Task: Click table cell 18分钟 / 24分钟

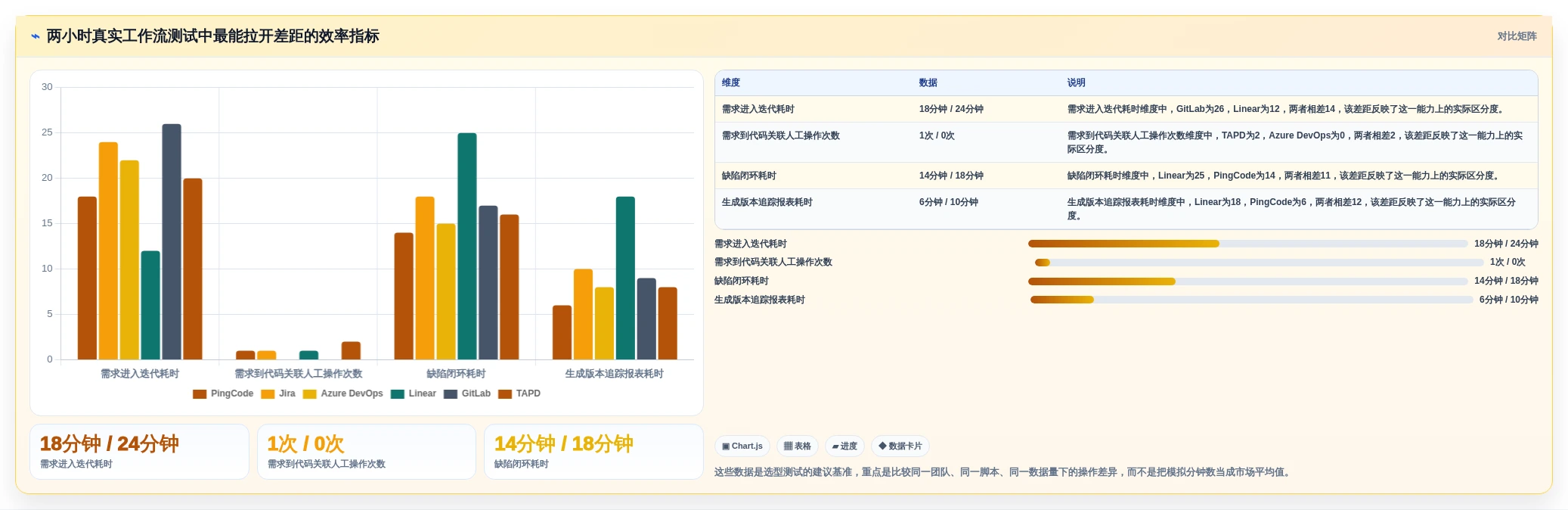Action: pos(951,109)
